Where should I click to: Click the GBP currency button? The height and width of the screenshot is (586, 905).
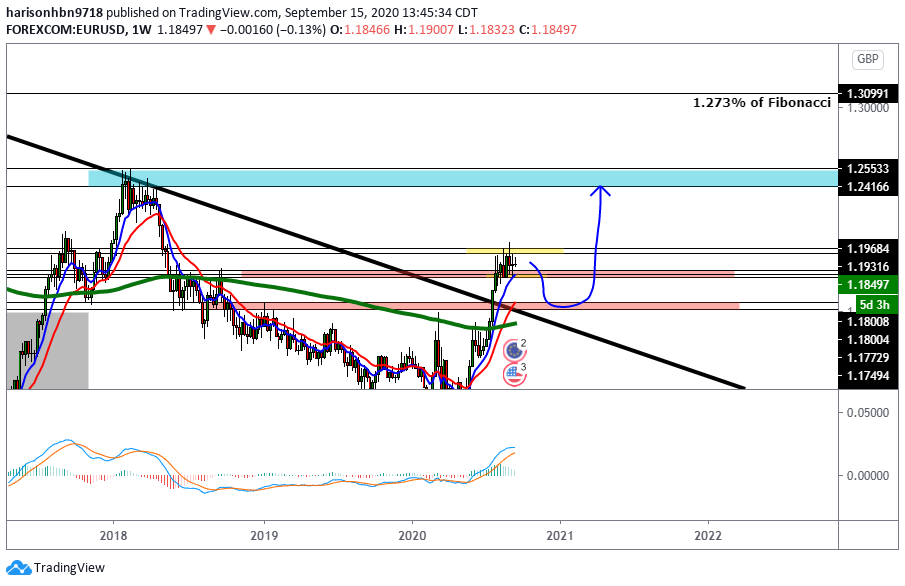click(x=867, y=59)
